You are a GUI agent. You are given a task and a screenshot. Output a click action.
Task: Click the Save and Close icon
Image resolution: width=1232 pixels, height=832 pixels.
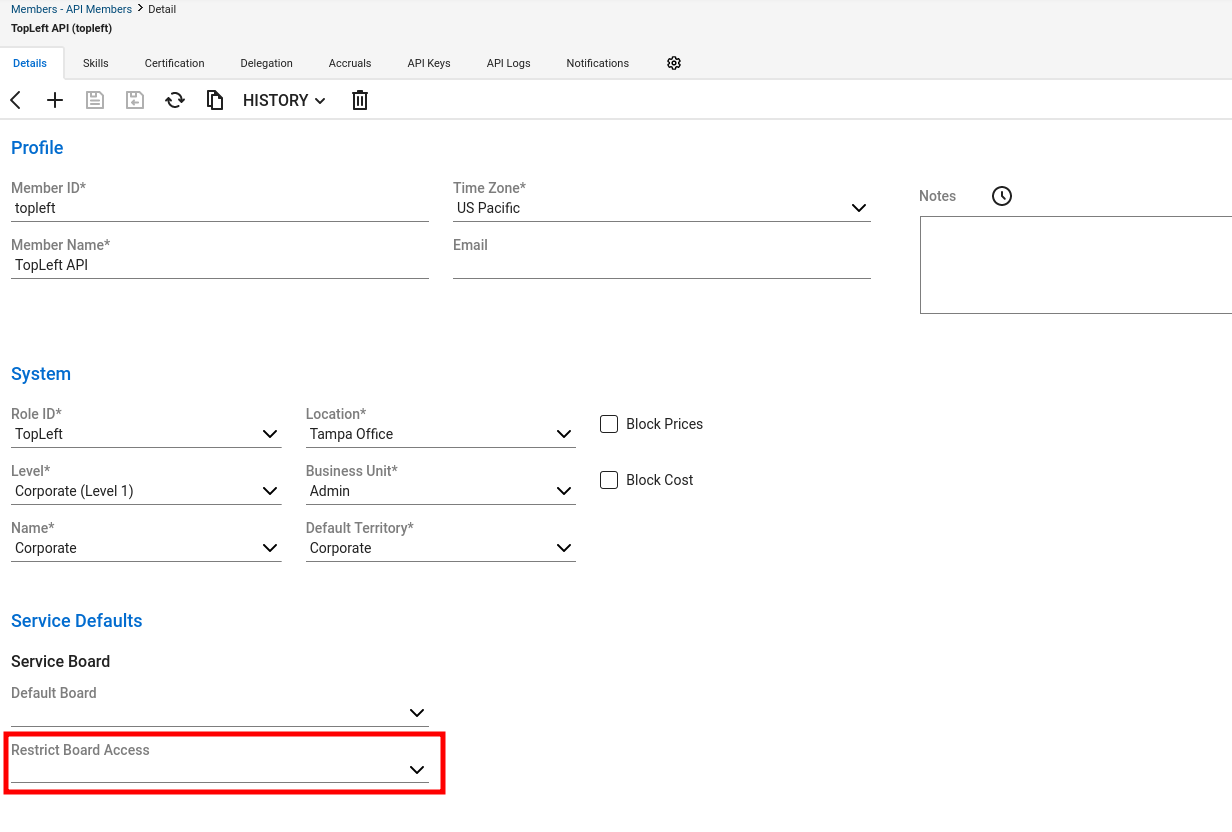135,100
